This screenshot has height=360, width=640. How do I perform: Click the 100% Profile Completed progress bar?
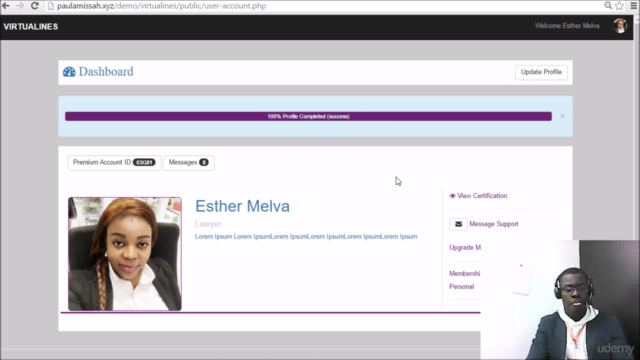coord(308,116)
